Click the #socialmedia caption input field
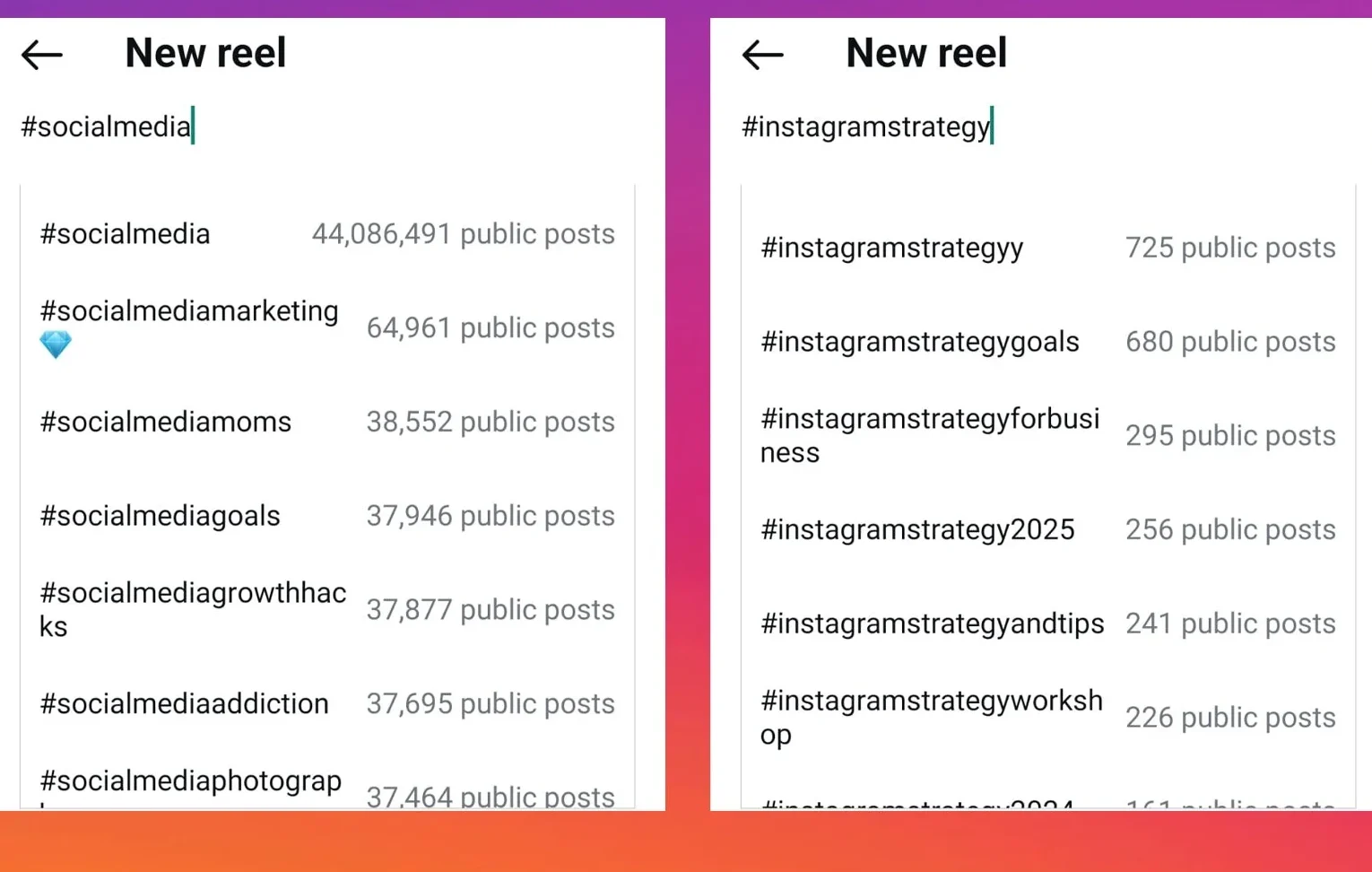Viewport: 1372px width, 872px height. click(327, 126)
